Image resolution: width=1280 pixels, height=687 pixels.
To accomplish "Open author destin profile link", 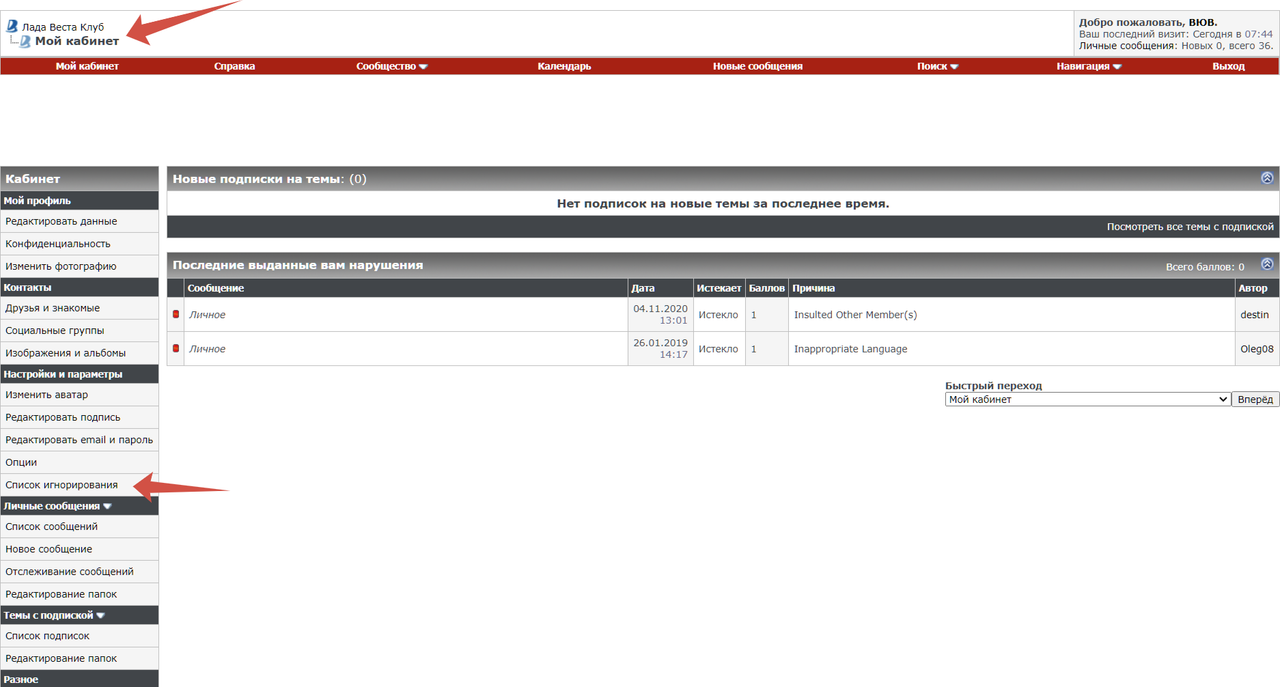I will [1254, 314].
